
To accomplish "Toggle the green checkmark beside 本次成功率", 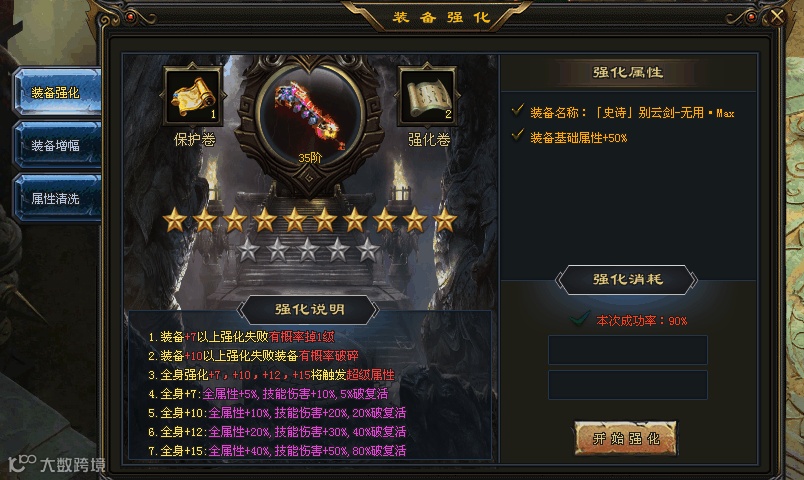I will (x=579, y=319).
